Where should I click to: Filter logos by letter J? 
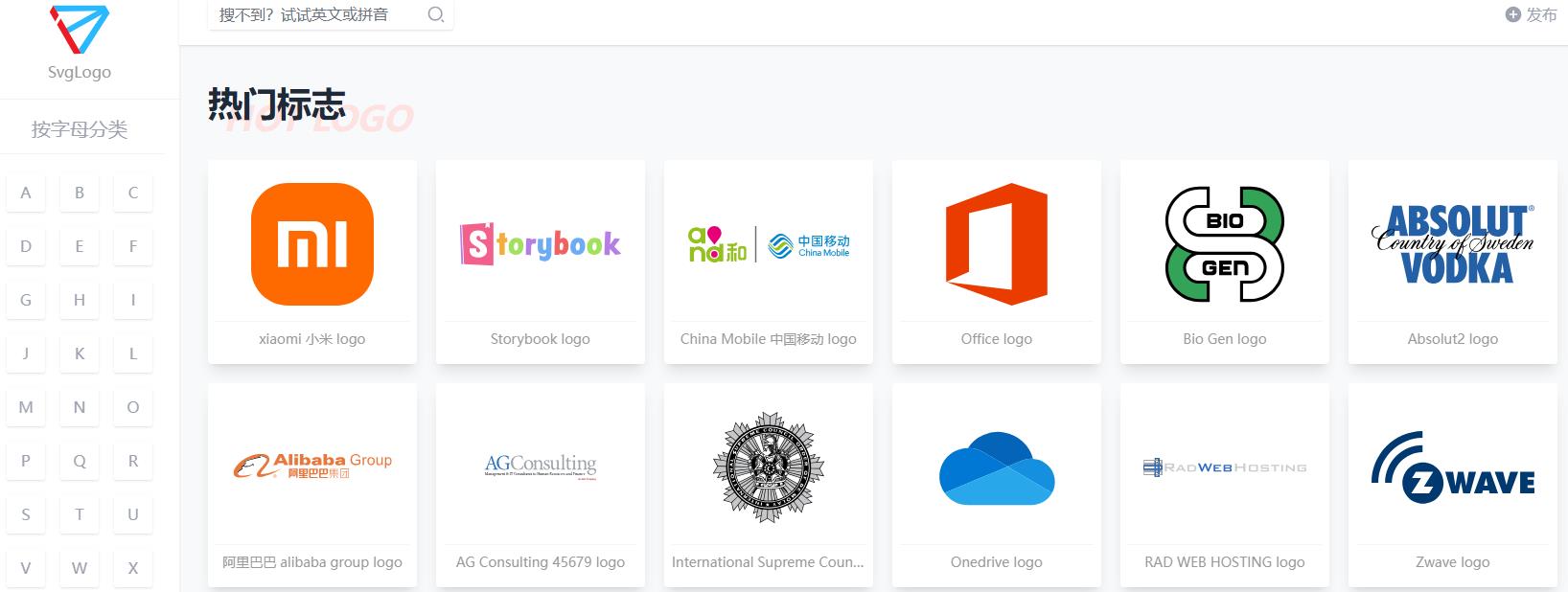tap(26, 353)
